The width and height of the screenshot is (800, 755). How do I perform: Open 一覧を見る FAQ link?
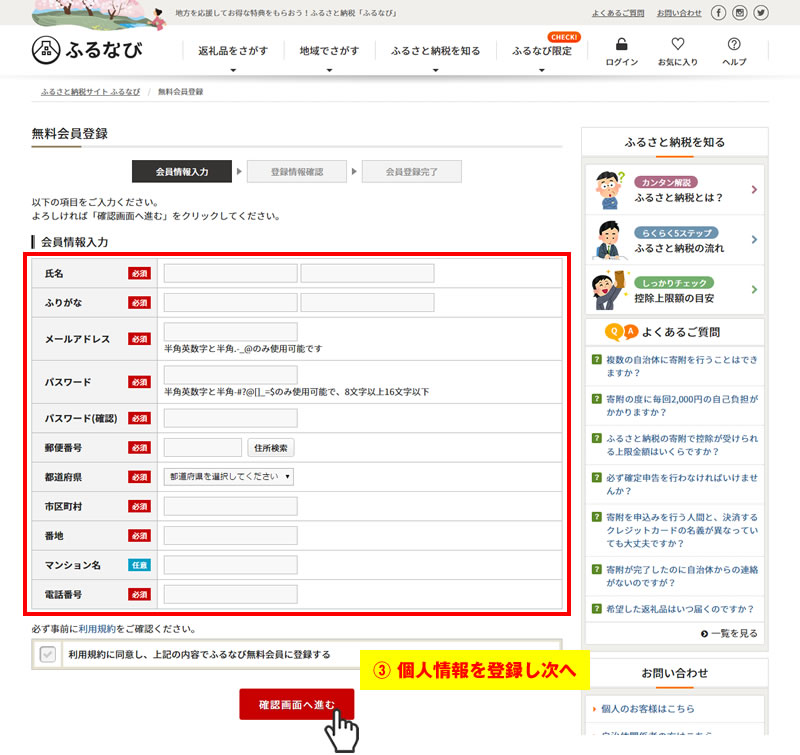[x=734, y=634]
